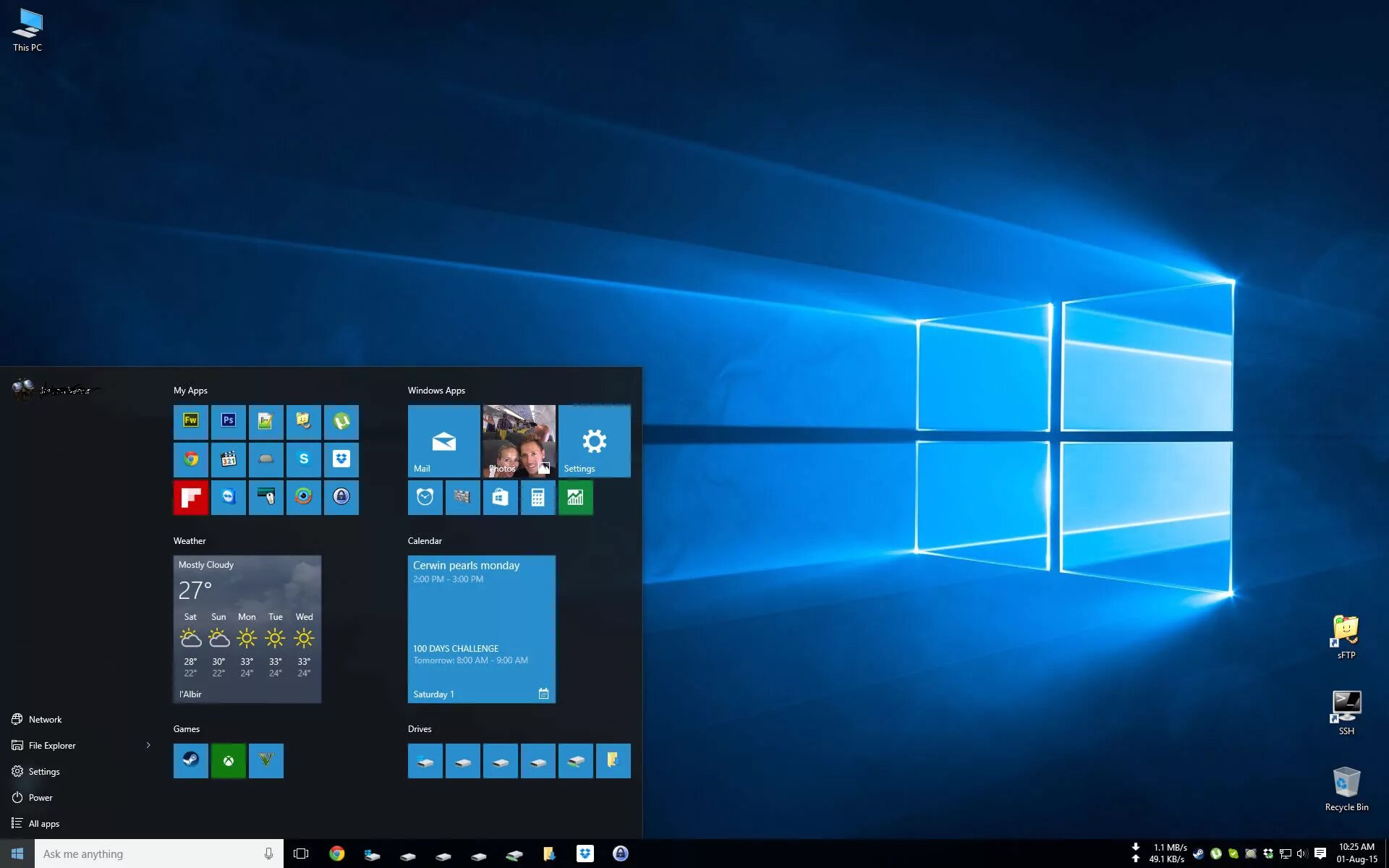Click the Windows Start button
The image size is (1389, 868).
17,854
